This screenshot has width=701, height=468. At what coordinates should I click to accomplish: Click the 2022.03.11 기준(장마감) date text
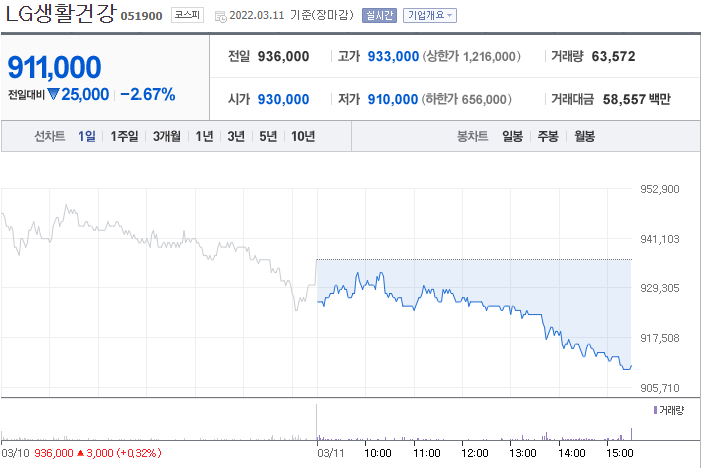(x=291, y=15)
